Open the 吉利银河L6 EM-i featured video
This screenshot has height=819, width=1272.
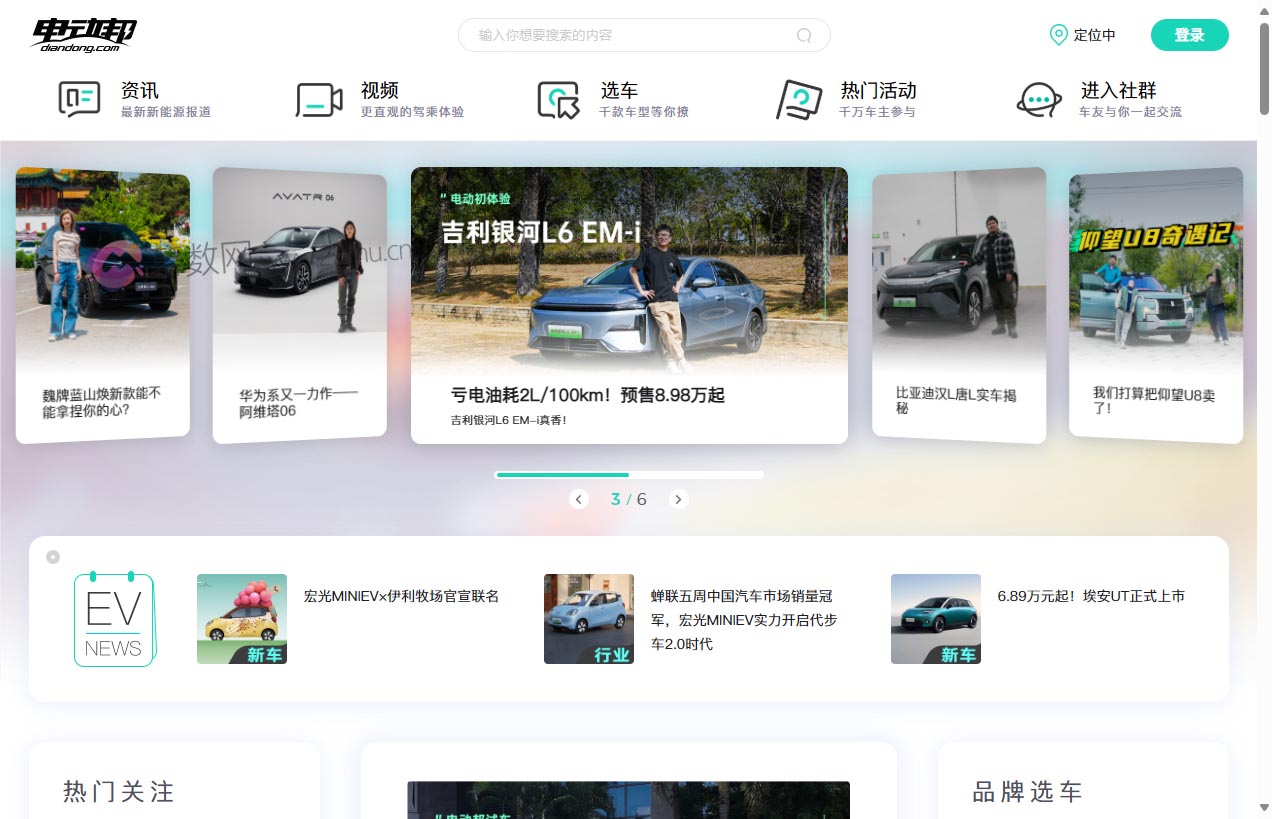click(x=629, y=300)
